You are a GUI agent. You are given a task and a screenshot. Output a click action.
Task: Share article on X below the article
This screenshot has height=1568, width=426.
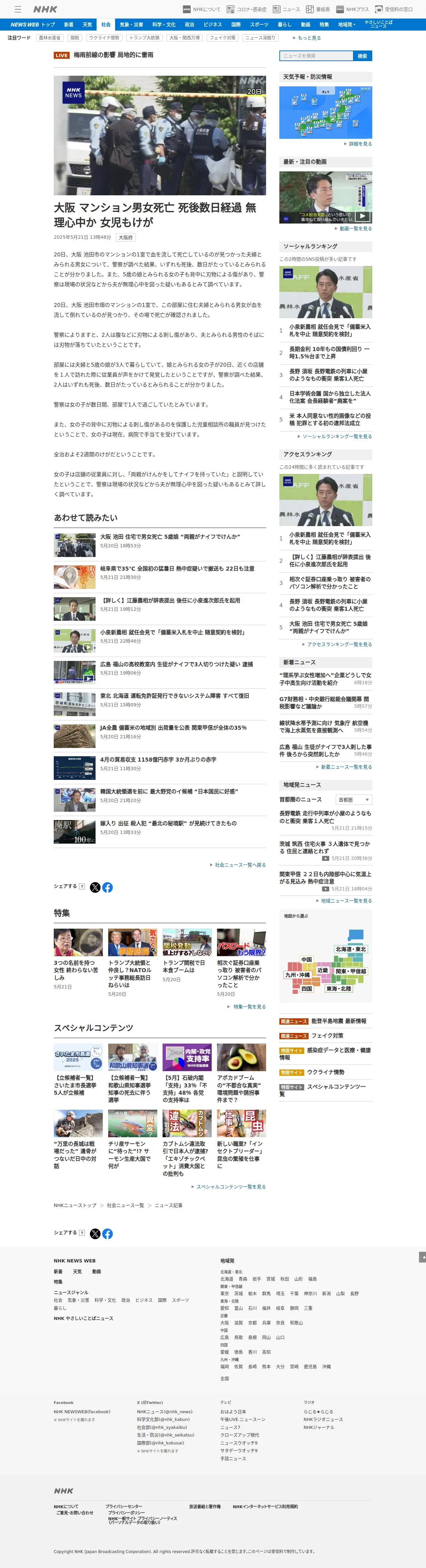point(95,887)
